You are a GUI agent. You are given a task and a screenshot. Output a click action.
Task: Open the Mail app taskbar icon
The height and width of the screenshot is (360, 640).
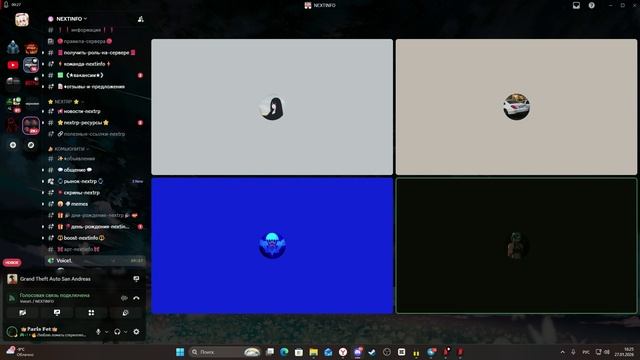pyautogui.click(x=328, y=352)
